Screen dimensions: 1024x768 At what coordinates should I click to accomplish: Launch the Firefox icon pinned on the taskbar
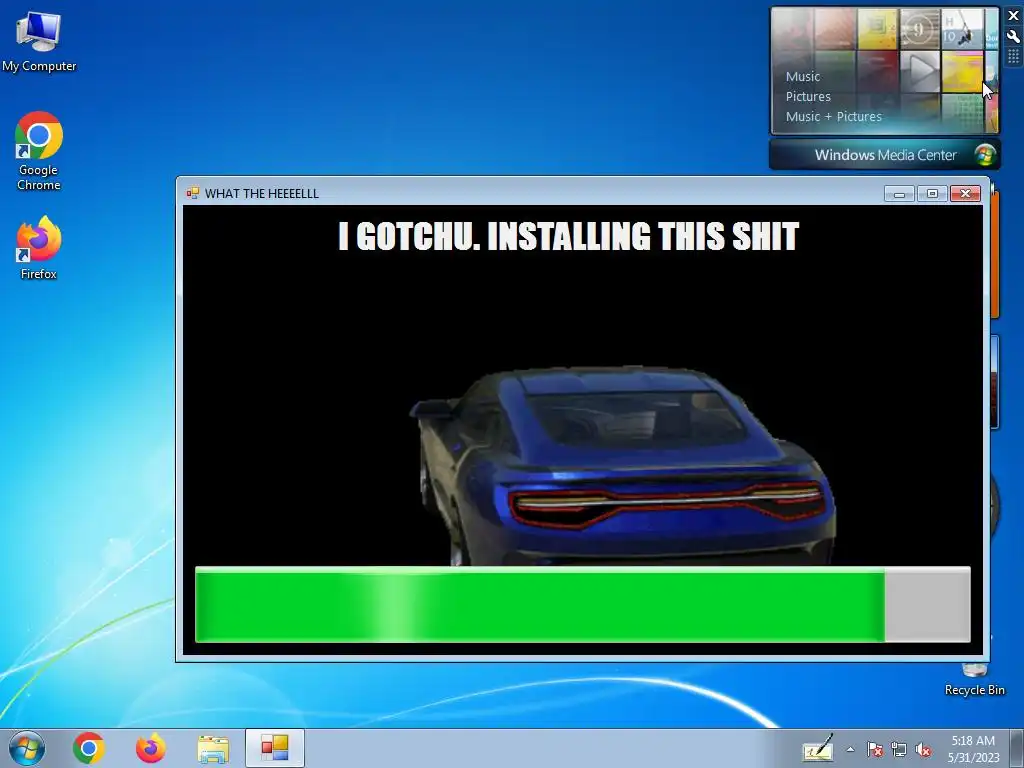pyautogui.click(x=150, y=748)
